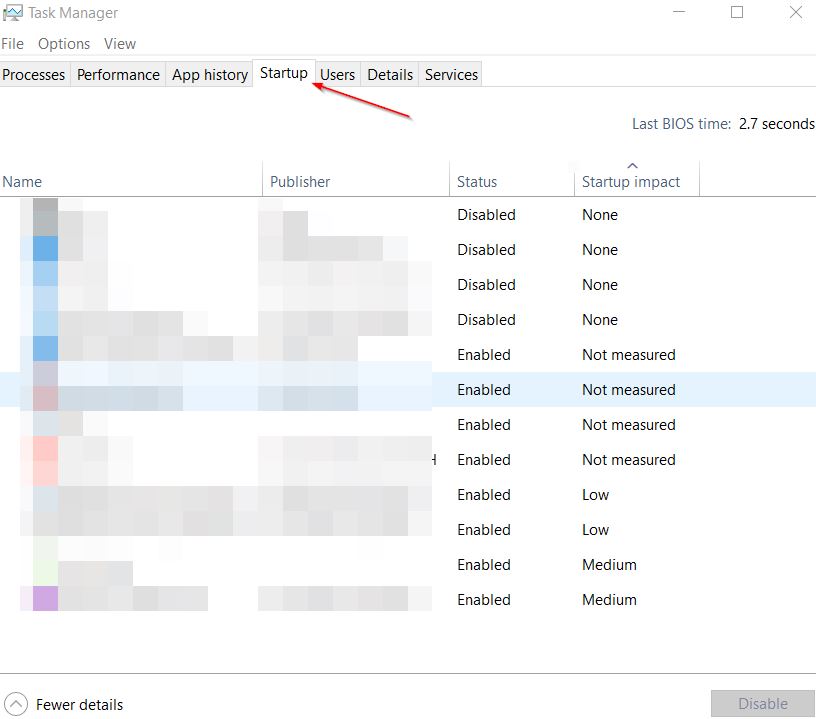Viewport: 816px width, 719px height.
Task: Click the Disable button
Action: [762, 703]
